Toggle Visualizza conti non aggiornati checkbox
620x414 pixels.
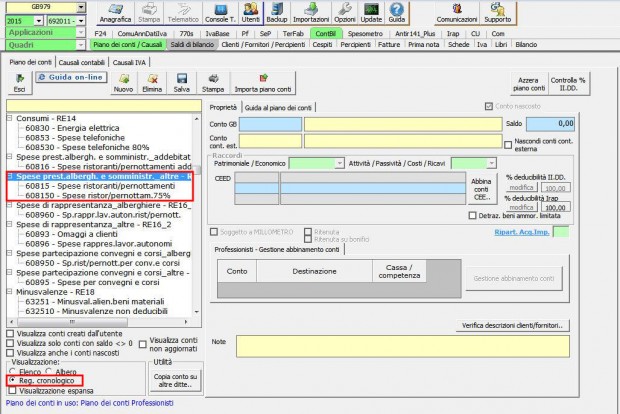(x=143, y=344)
